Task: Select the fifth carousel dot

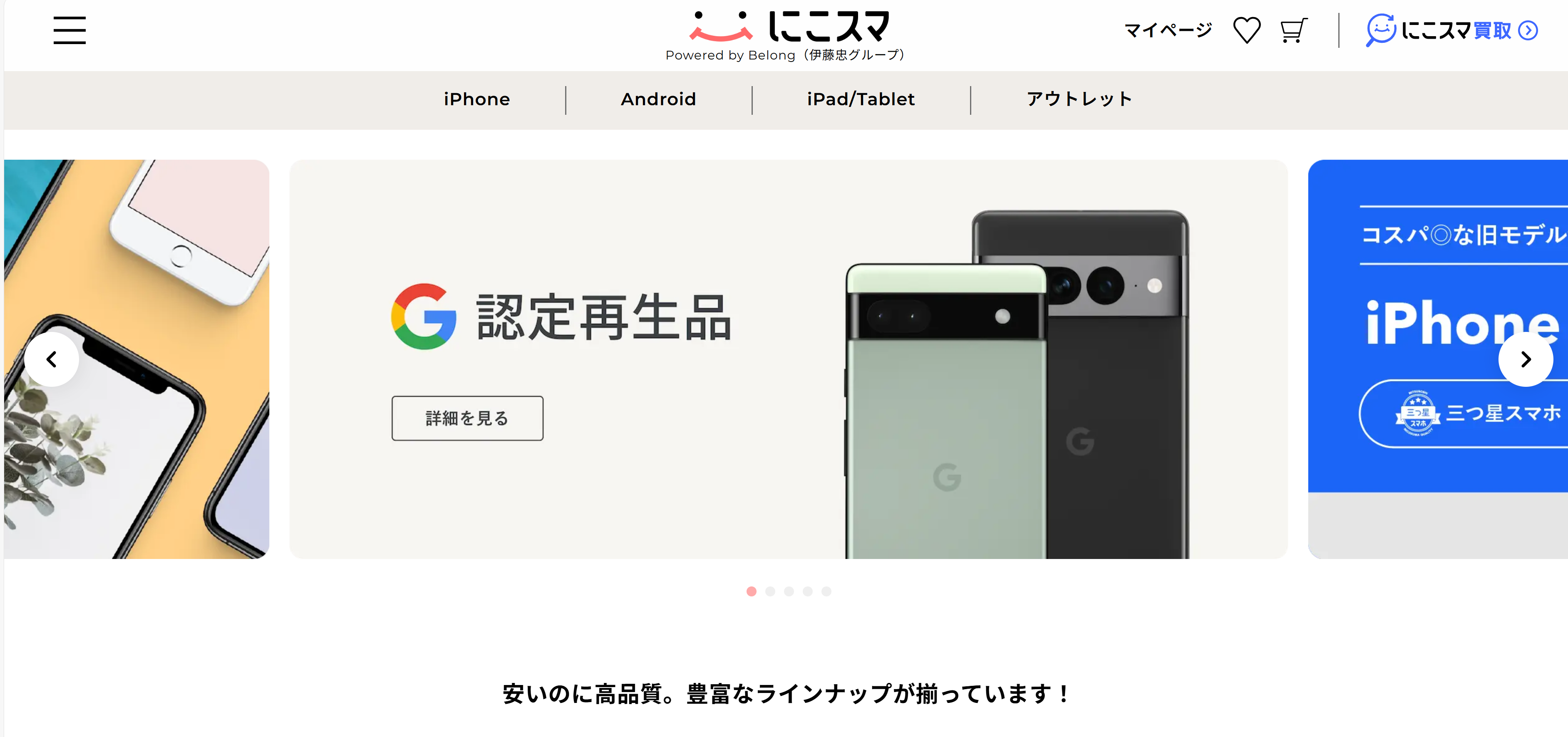Action: click(x=826, y=591)
